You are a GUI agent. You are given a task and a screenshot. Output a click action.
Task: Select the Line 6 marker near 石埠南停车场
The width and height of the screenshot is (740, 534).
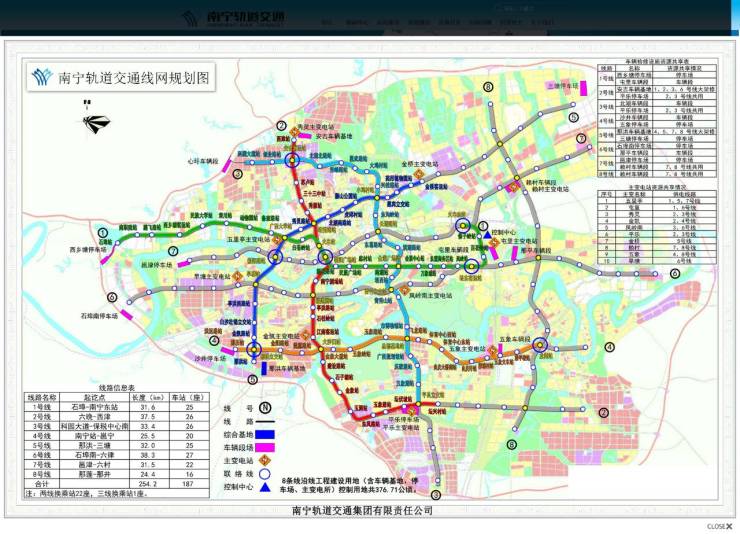coord(112,297)
